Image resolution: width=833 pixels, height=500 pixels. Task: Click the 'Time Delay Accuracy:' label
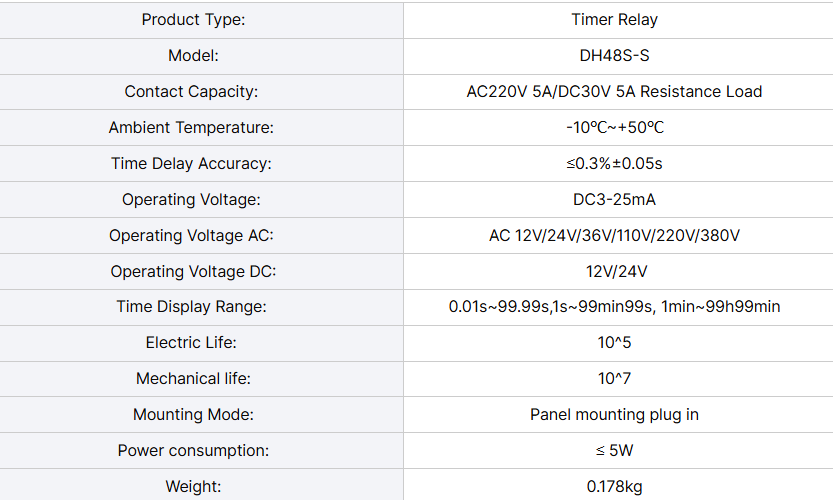(x=191, y=164)
